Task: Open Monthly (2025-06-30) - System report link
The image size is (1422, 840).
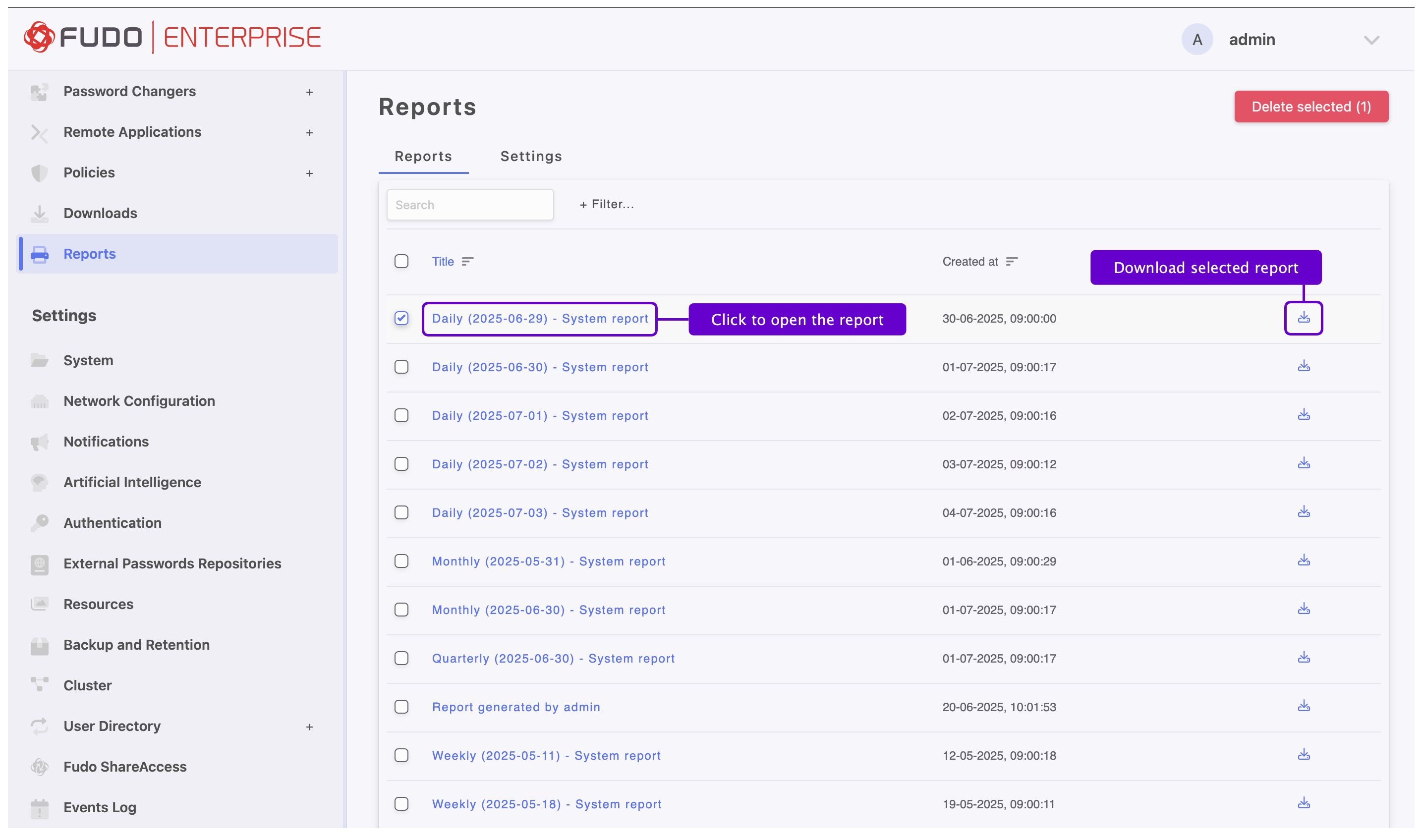Action: pyautogui.click(x=548, y=610)
